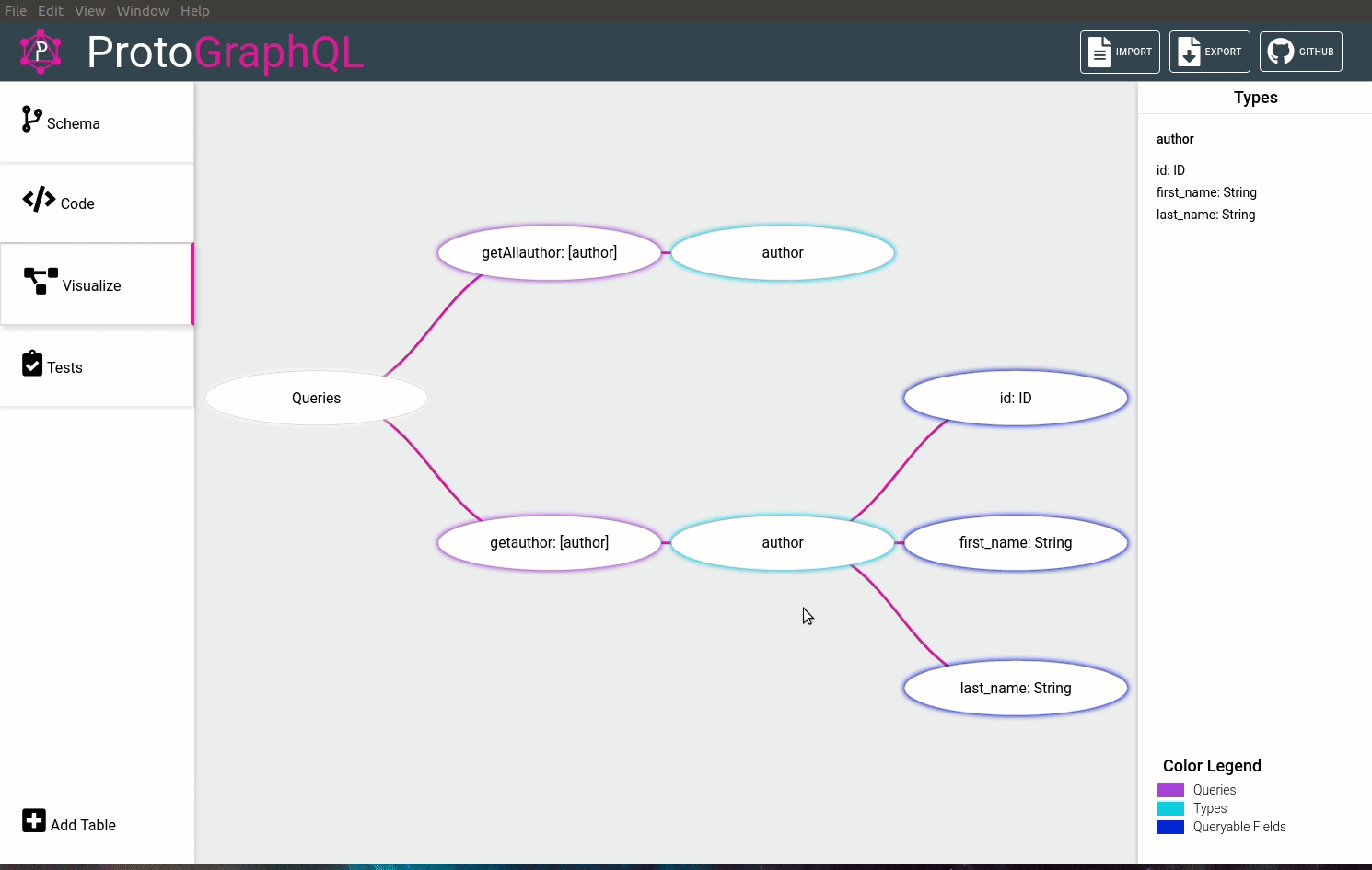Click the Code brackets icon
This screenshot has height=870, width=1372.
pyautogui.click(x=39, y=199)
